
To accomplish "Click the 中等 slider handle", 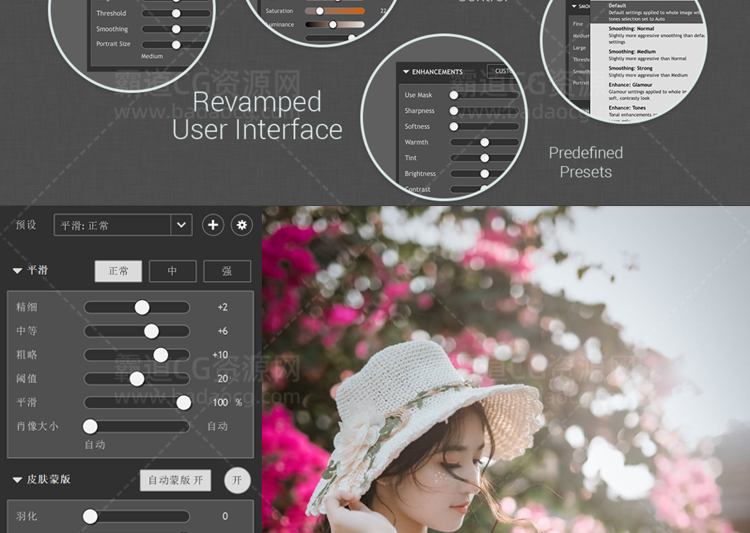I will pyautogui.click(x=152, y=331).
